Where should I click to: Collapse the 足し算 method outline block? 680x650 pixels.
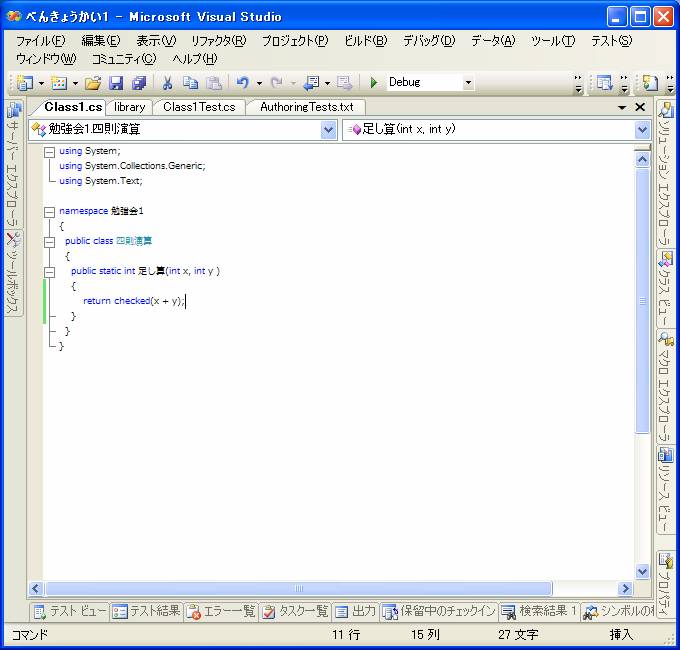pos(49,271)
